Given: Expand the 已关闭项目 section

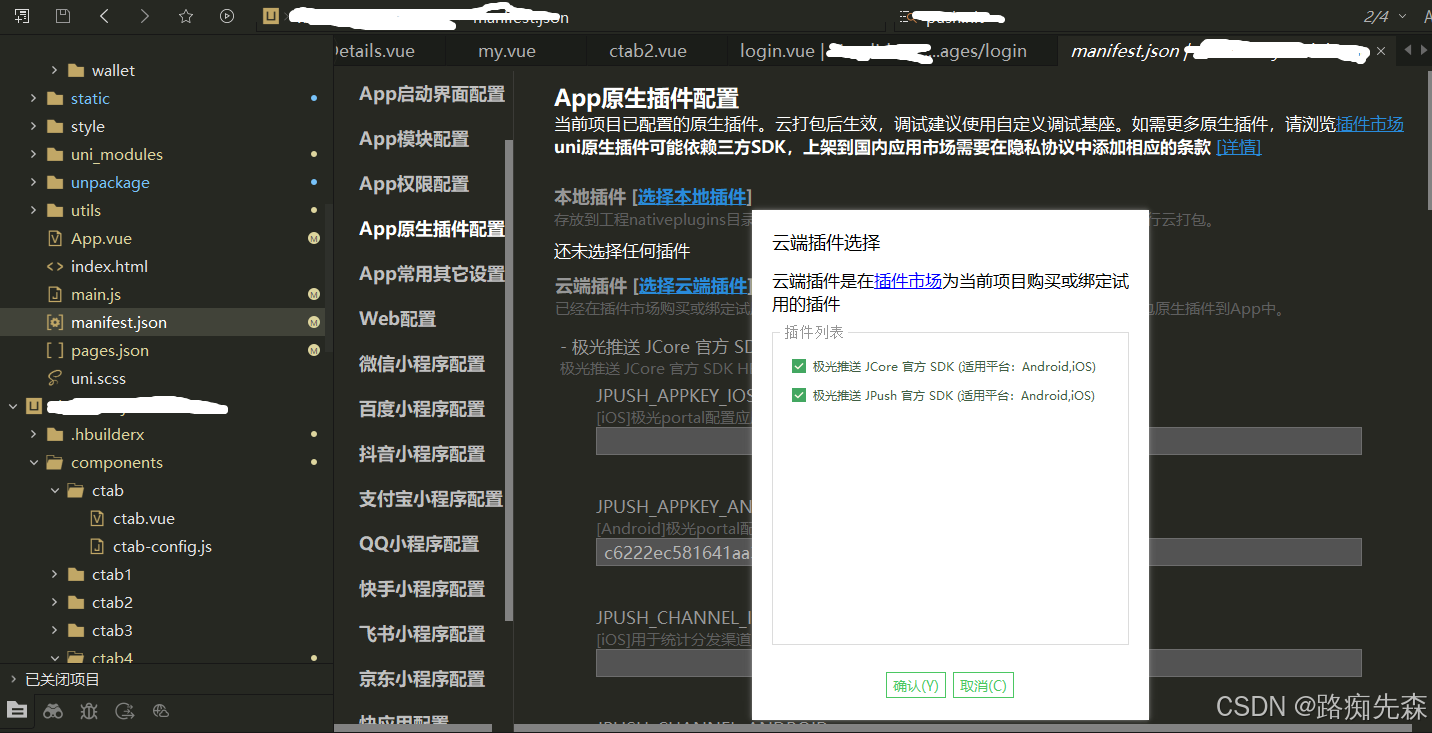Looking at the screenshot, I should click(60, 678).
